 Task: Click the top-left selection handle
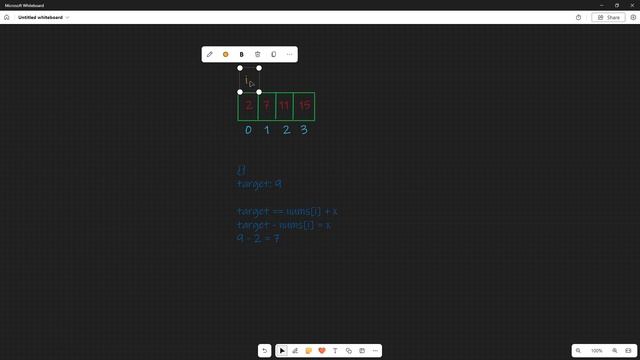[x=240, y=68]
